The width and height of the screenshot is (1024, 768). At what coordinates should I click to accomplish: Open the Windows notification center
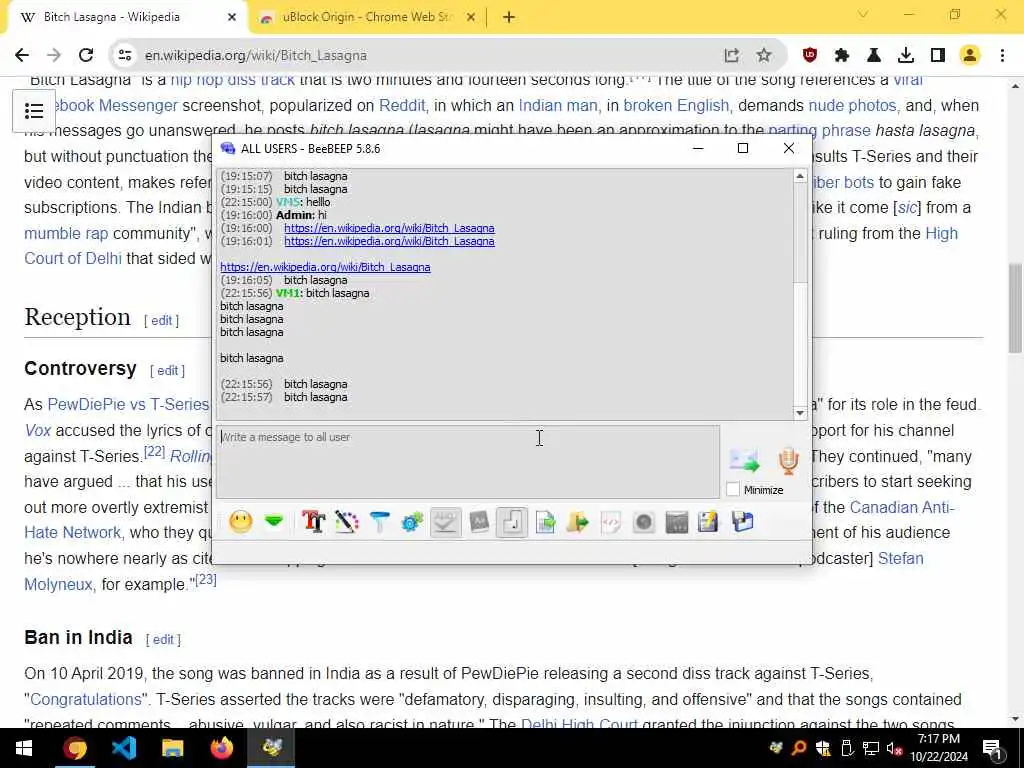[x=993, y=748]
